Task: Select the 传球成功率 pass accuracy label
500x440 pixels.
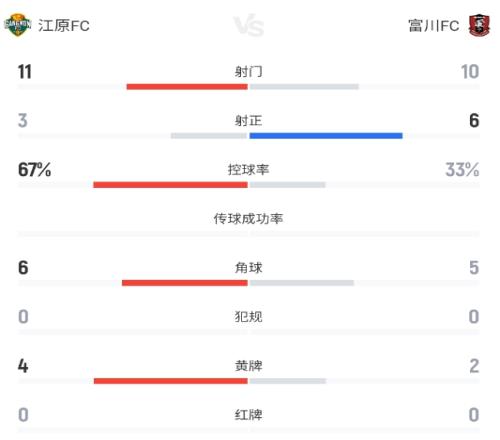Action: (249, 219)
